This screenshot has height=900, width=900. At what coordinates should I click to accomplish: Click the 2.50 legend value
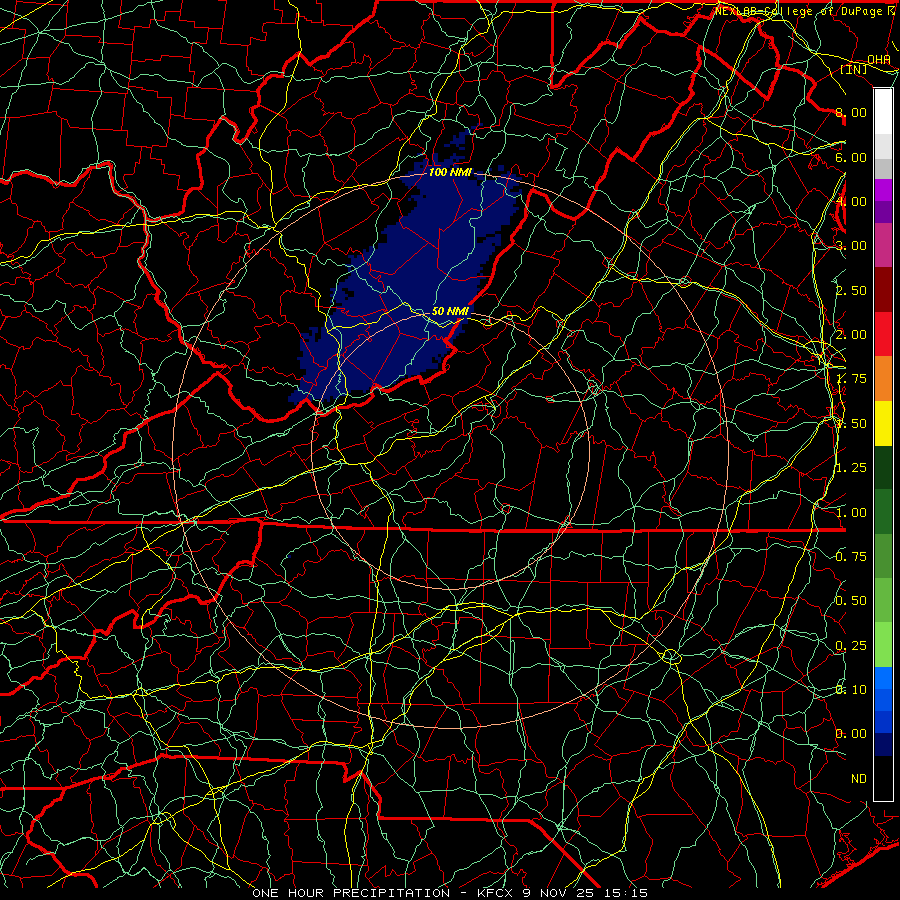click(852, 290)
